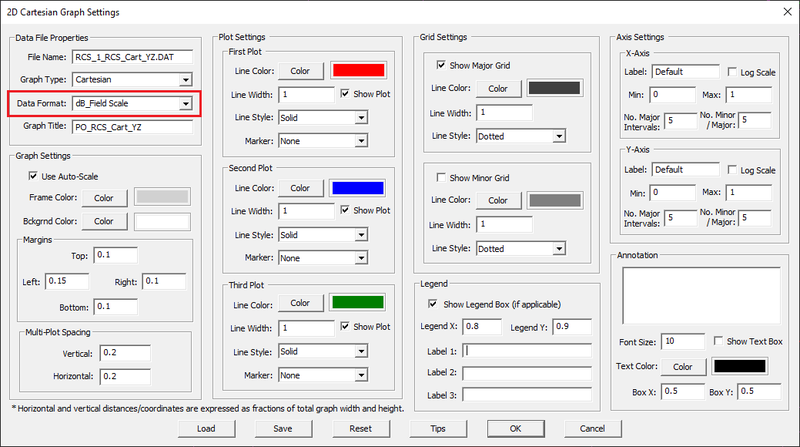Open the Tips button
800x447 pixels.
click(x=437, y=428)
